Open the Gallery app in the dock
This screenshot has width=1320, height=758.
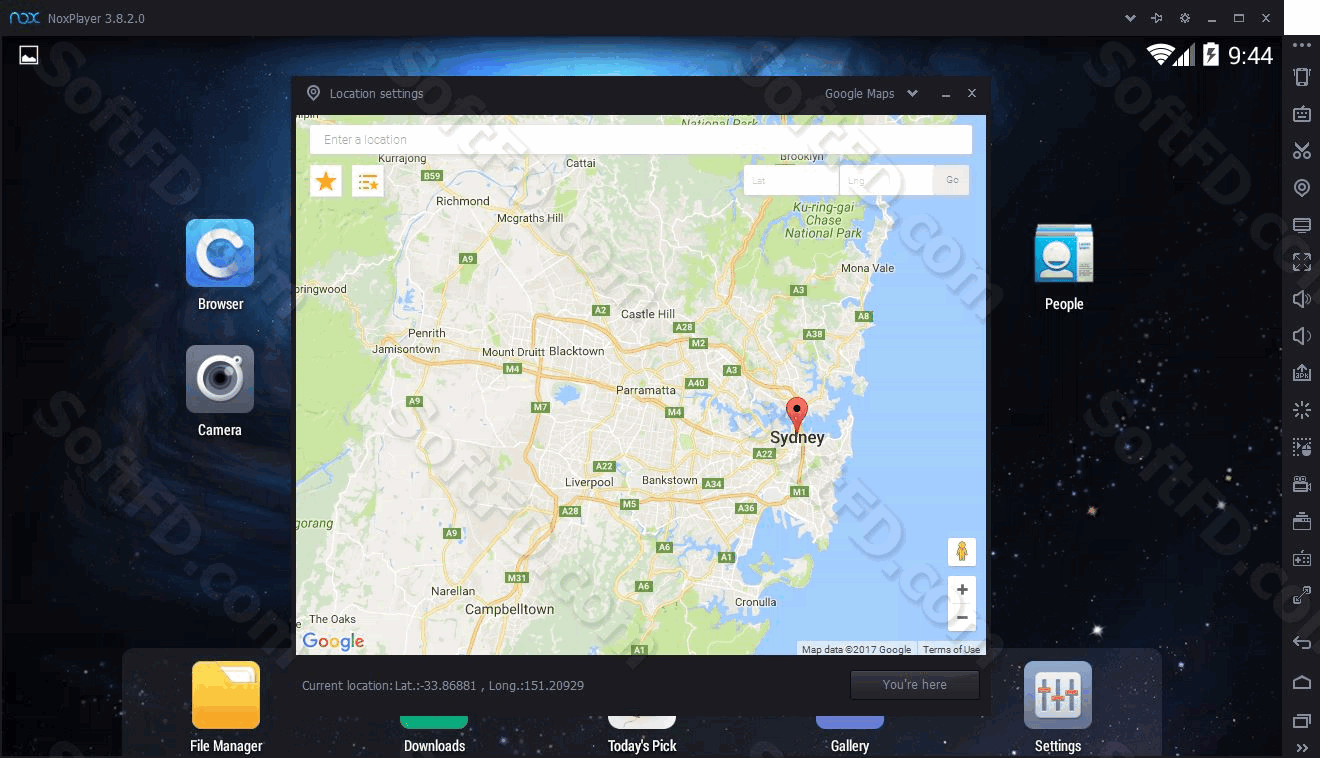[850, 722]
